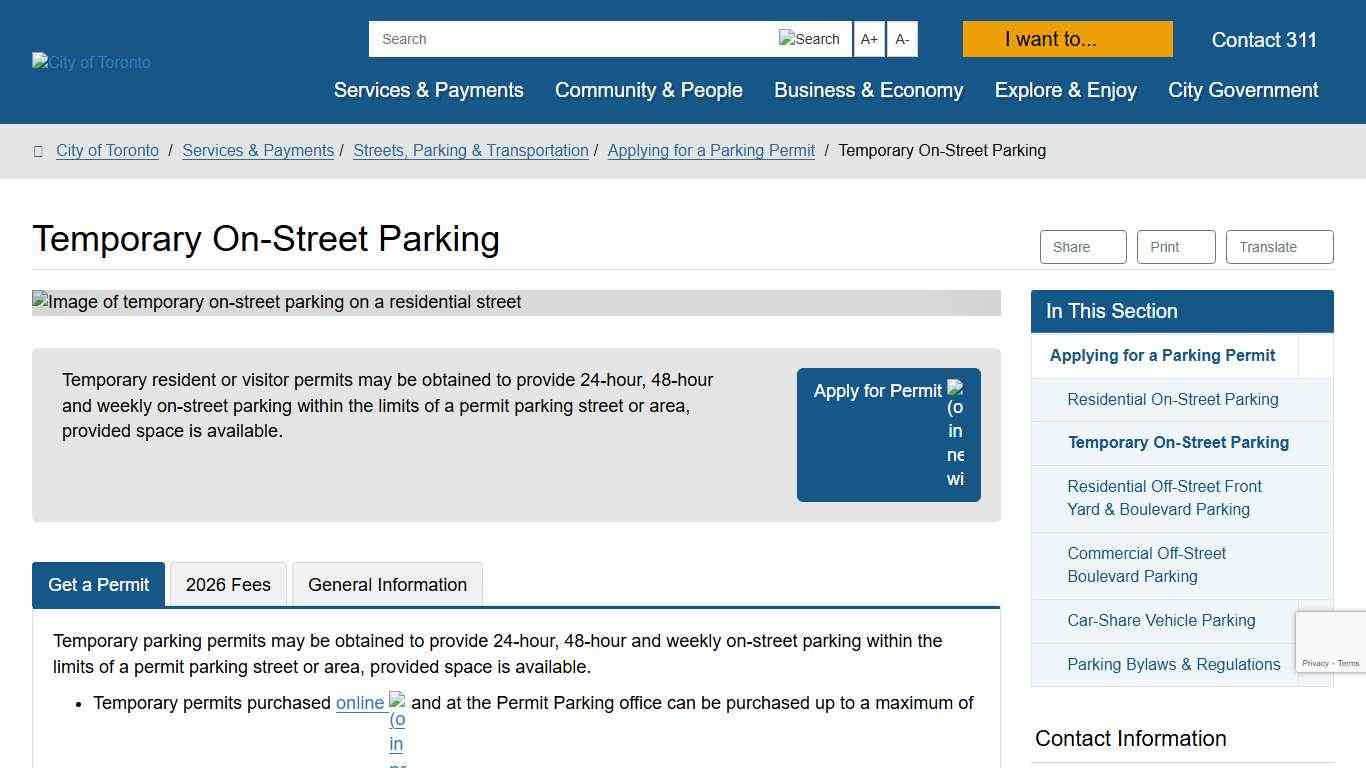The width and height of the screenshot is (1366, 768).
Task: Follow the 'online' permit purchase link
Action: tap(360, 703)
